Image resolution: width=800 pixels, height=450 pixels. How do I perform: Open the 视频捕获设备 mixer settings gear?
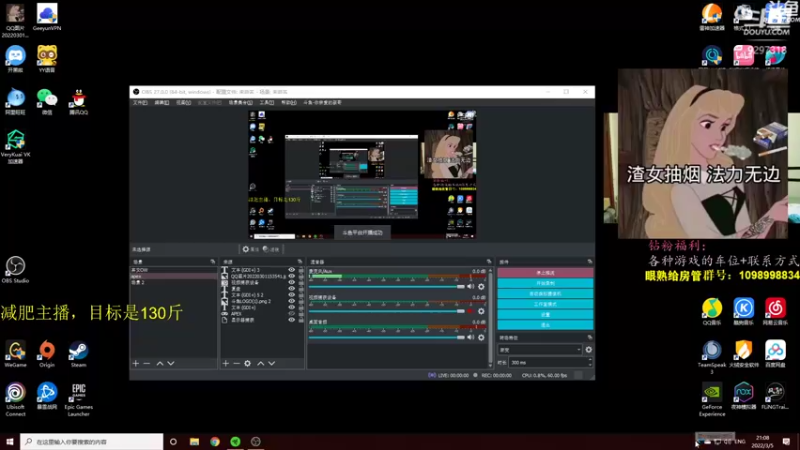[x=481, y=311]
